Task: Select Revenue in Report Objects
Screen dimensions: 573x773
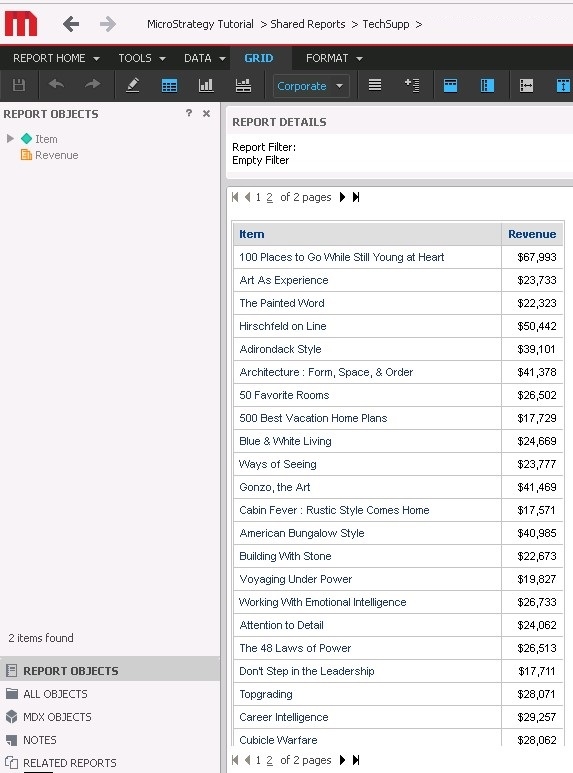Action: [x=57, y=155]
